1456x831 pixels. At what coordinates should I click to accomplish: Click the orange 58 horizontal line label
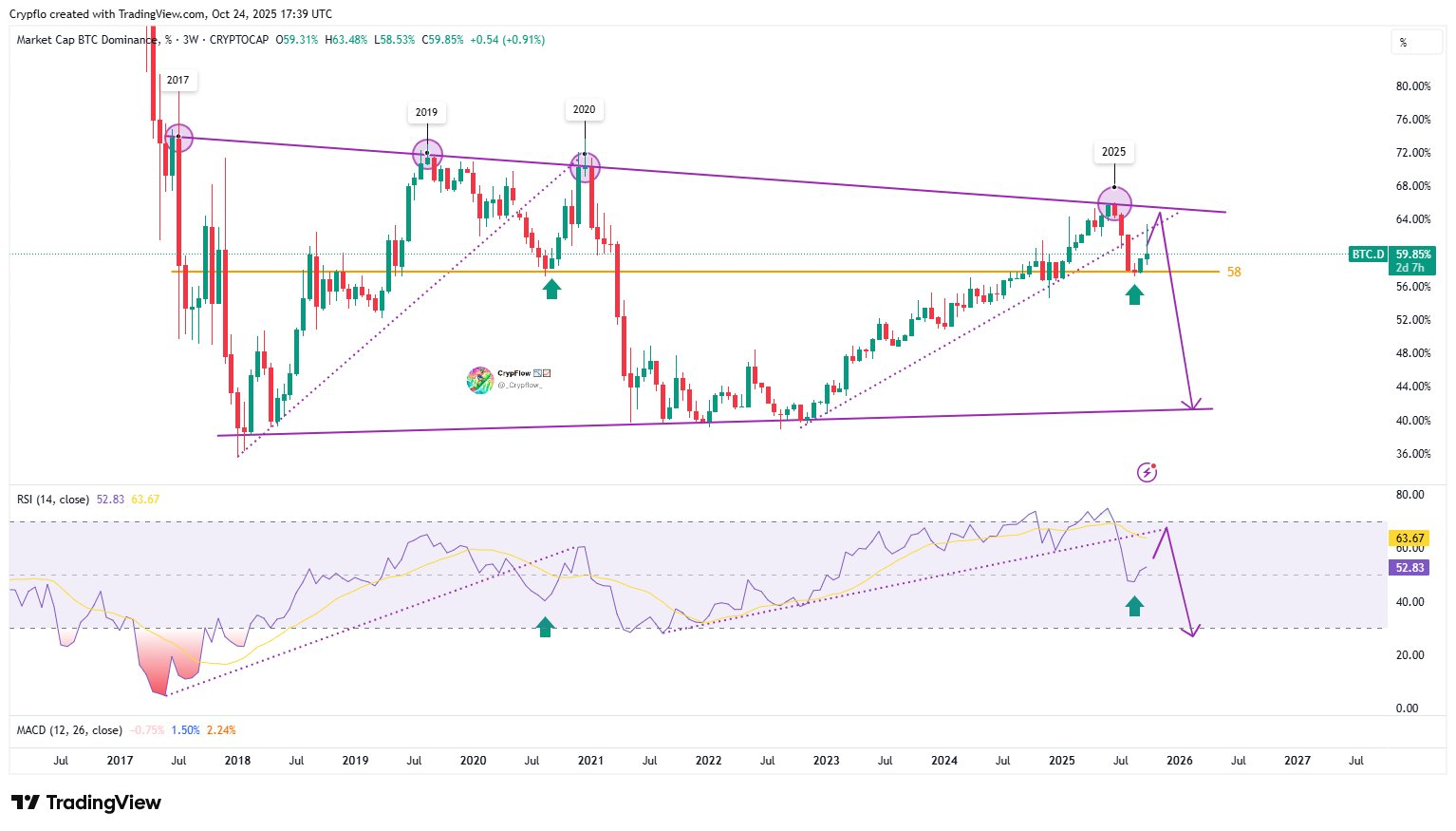point(1234,272)
